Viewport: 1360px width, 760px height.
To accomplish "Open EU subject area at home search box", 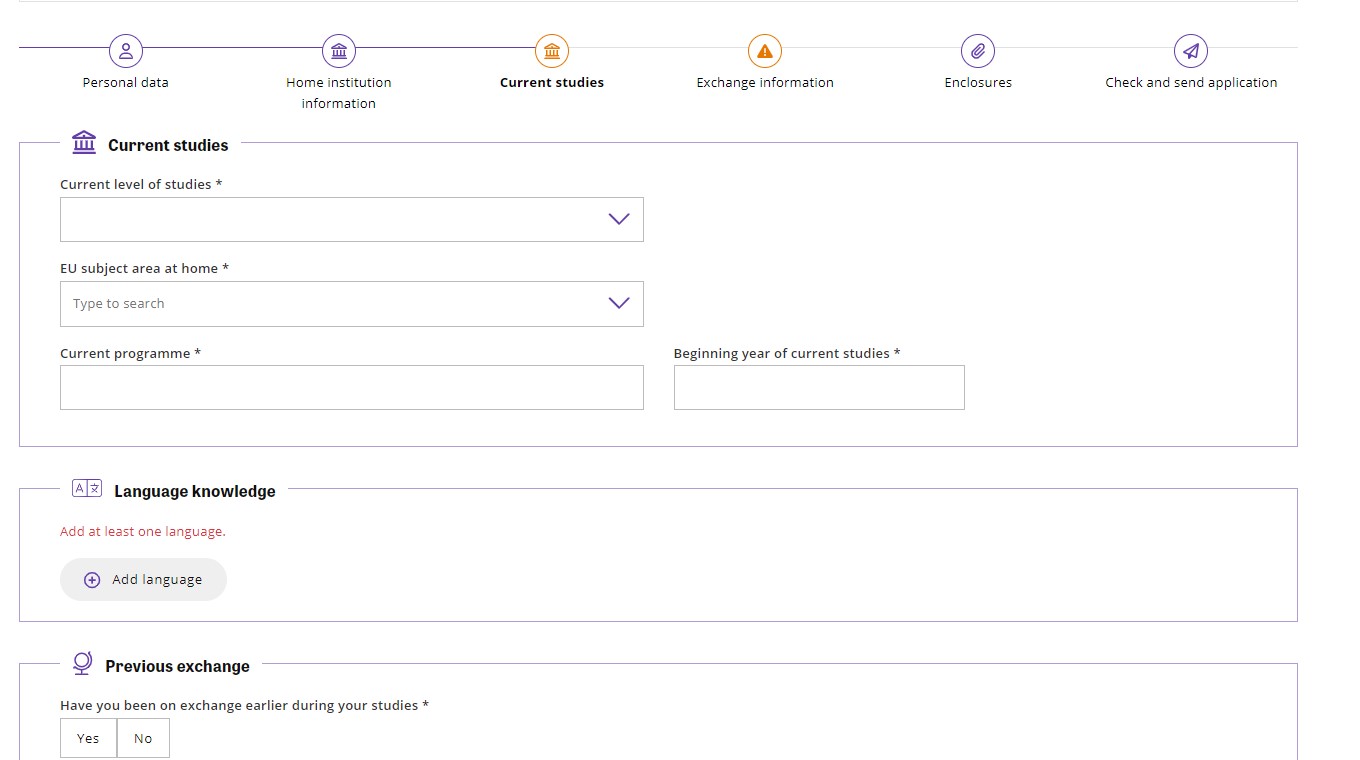I will coord(352,304).
